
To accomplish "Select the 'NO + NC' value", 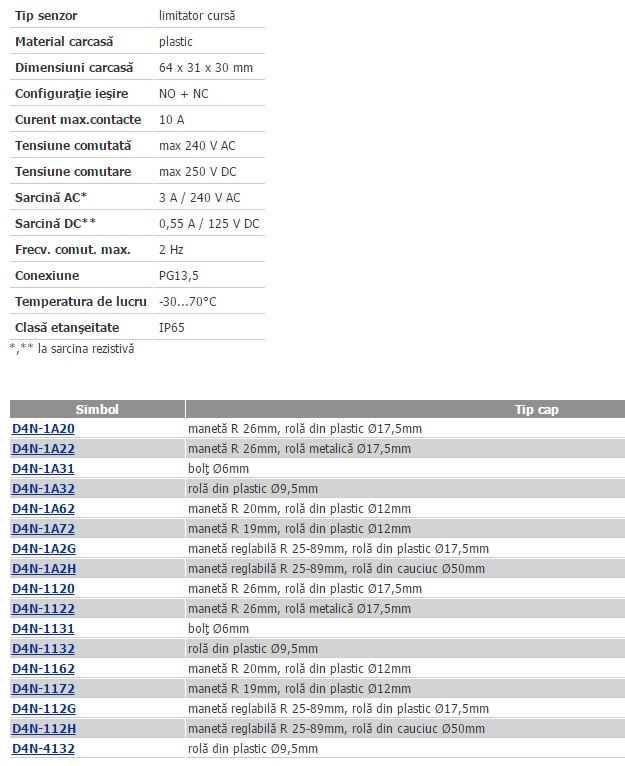I will tap(183, 93).
